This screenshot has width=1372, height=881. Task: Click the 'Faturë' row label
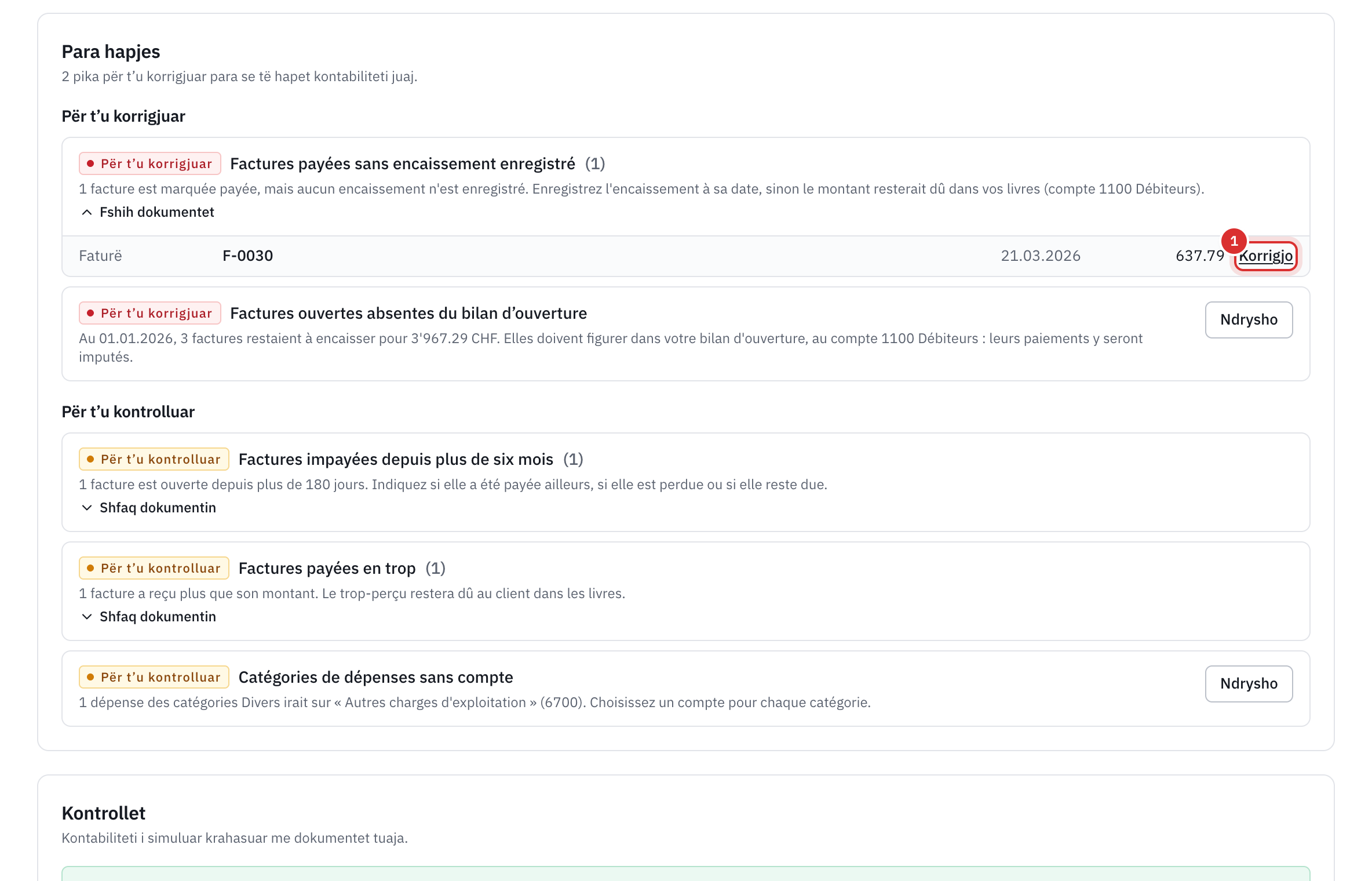point(100,256)
